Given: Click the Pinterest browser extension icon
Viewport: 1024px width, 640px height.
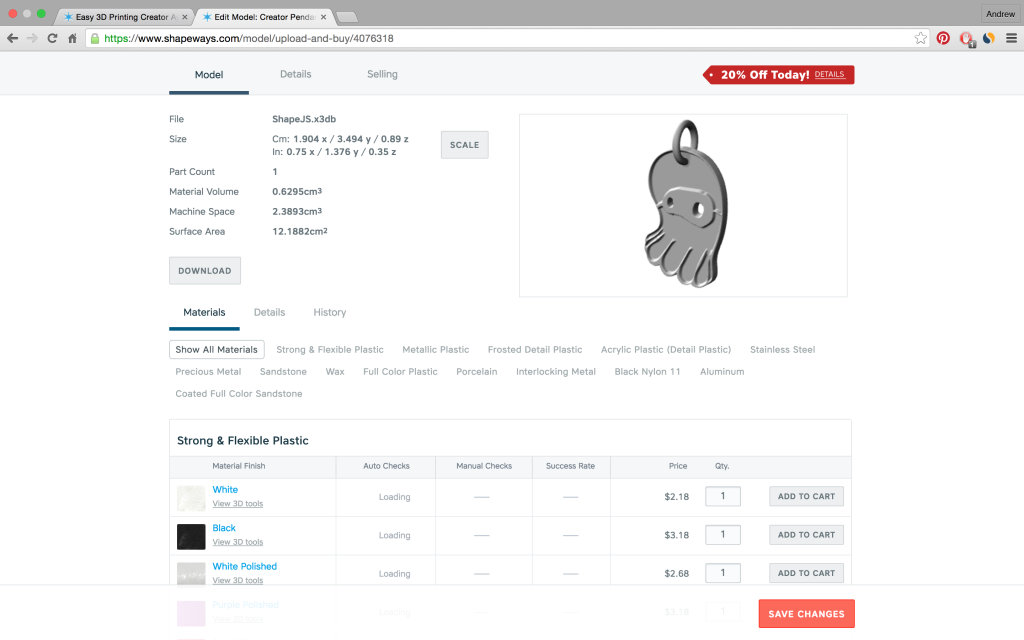Looking at the screenshot, I should click(943, 38).
